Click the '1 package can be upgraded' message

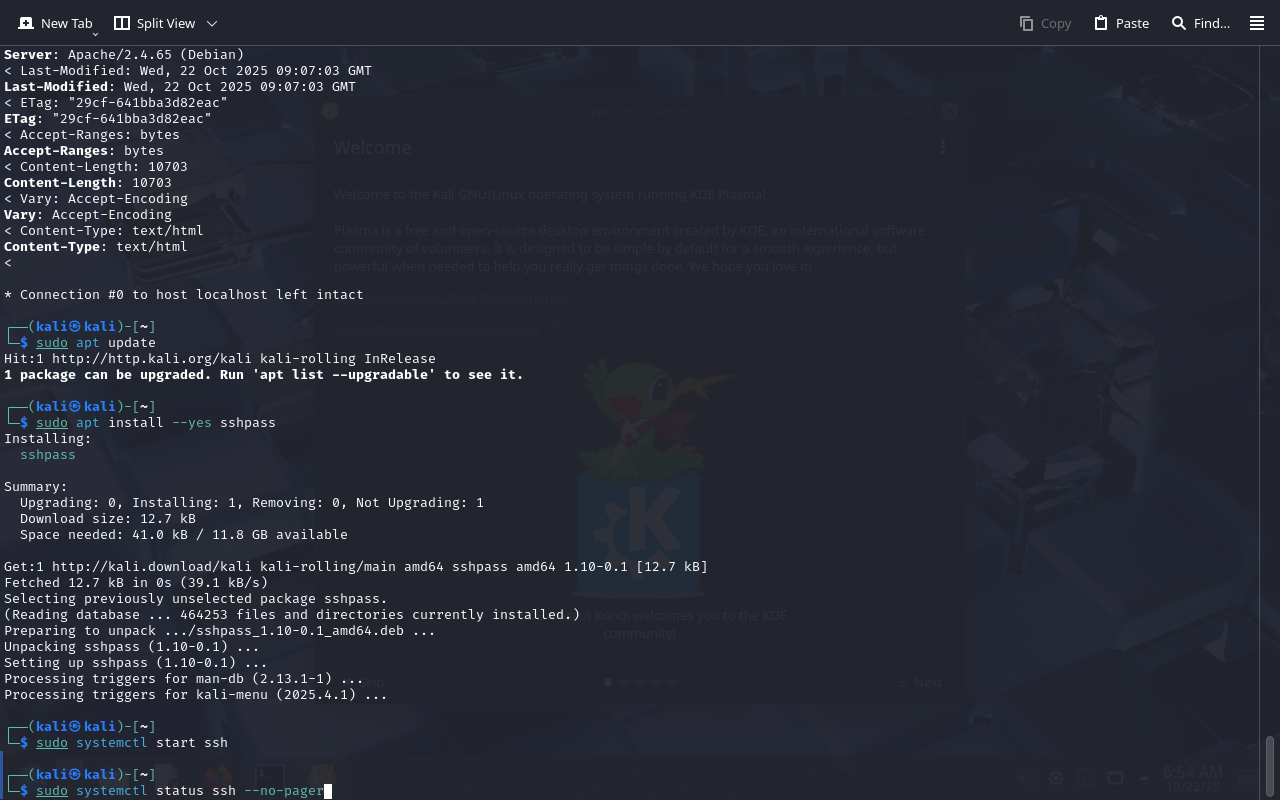coord(263,375)
